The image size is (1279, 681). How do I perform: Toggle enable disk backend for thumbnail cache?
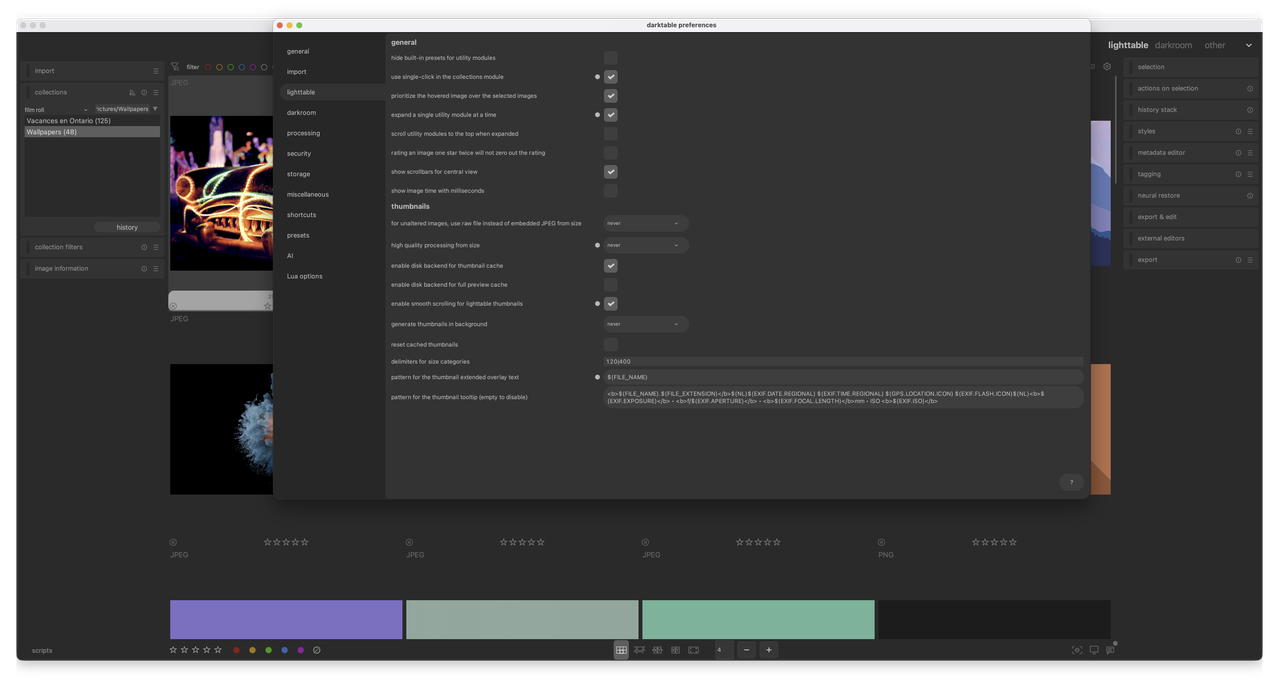point(611,266)
